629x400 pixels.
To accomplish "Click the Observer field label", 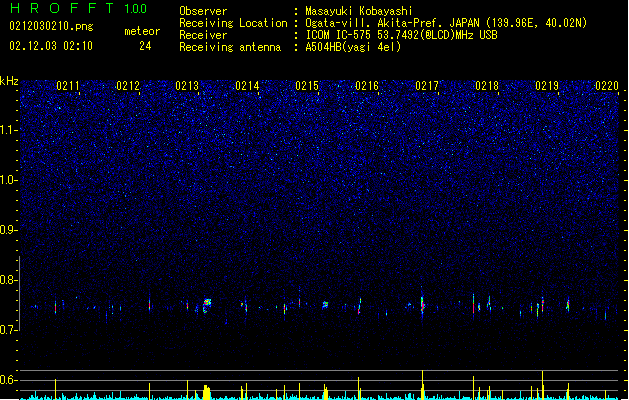I will click(x=203, y=11).
